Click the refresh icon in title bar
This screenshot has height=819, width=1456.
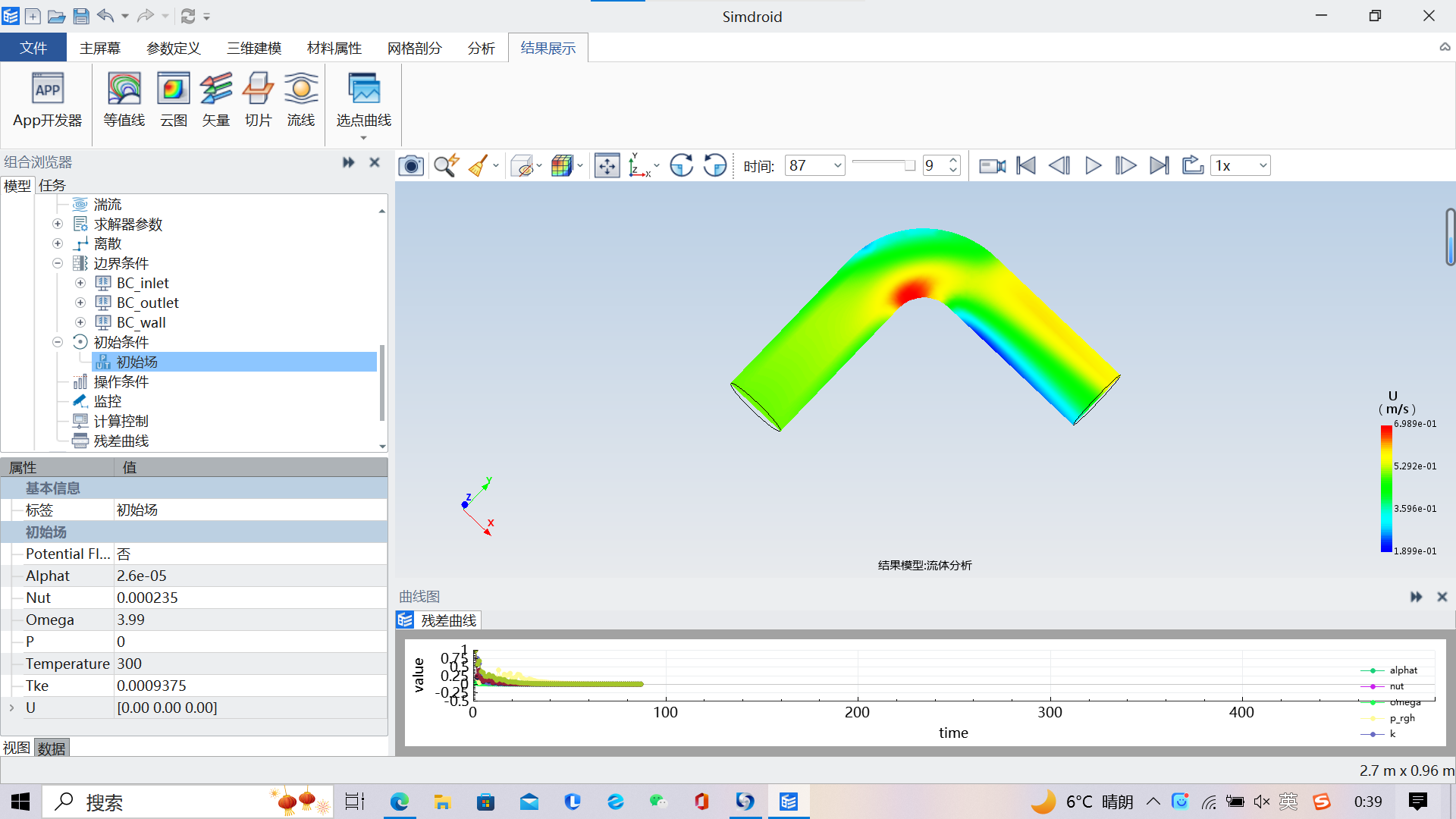188,16
